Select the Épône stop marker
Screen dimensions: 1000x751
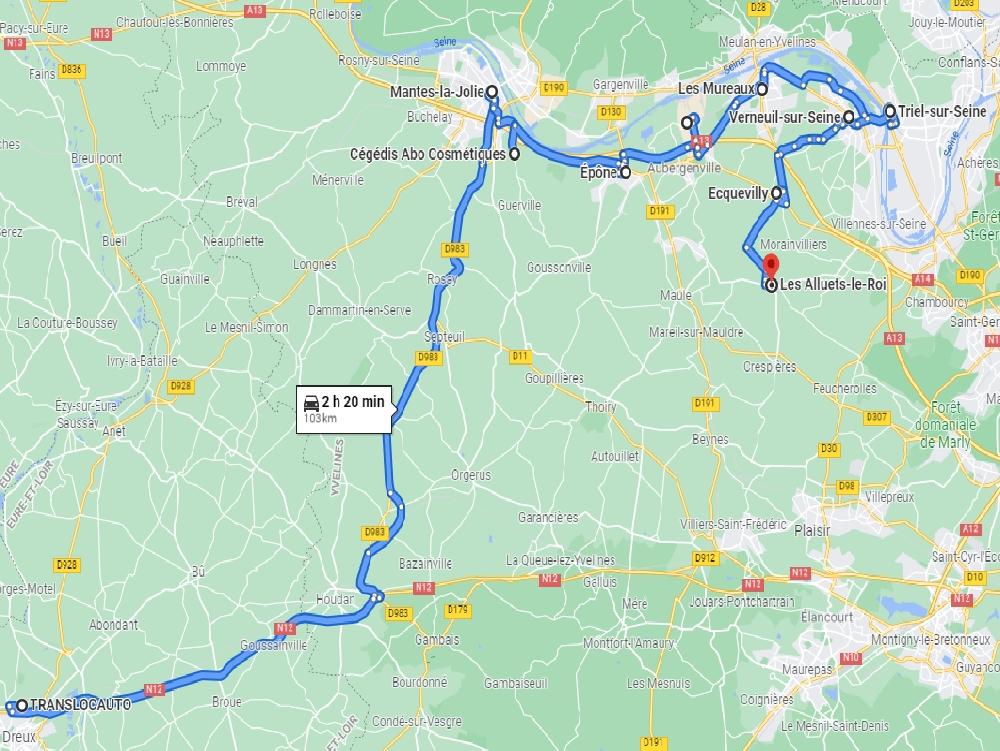click(625, 172)
